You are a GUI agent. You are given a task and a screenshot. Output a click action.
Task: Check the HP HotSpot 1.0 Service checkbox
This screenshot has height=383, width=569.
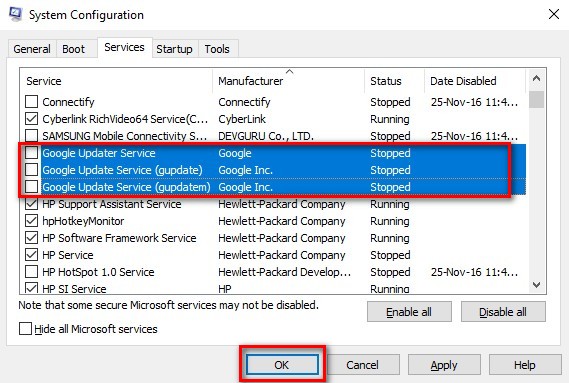point(32,272)
